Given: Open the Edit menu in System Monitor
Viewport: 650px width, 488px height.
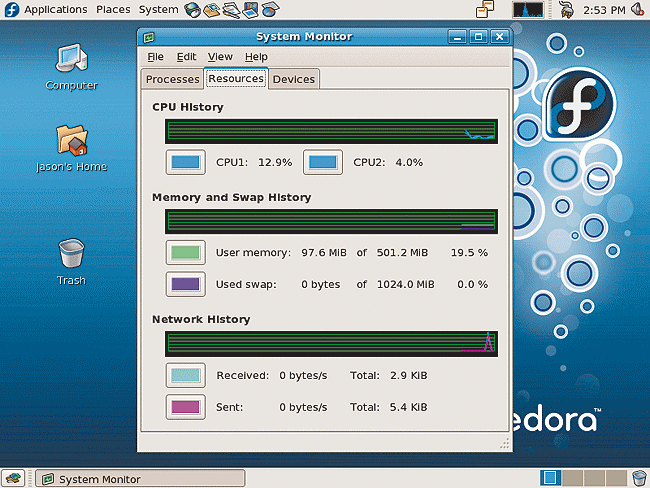Looking at the screenshot, I should pos(186,57).
